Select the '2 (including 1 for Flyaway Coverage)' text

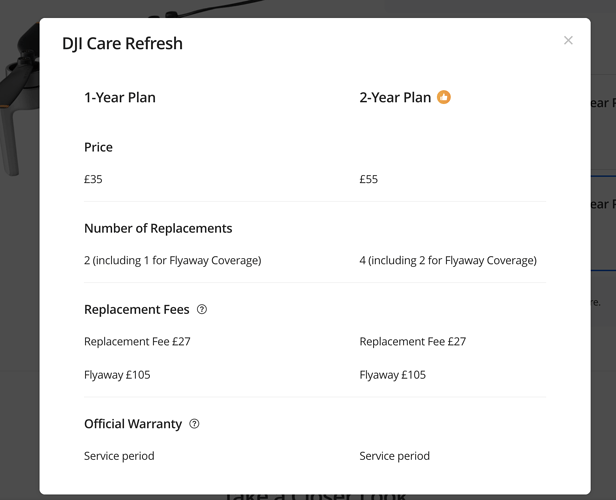(172, 260)
